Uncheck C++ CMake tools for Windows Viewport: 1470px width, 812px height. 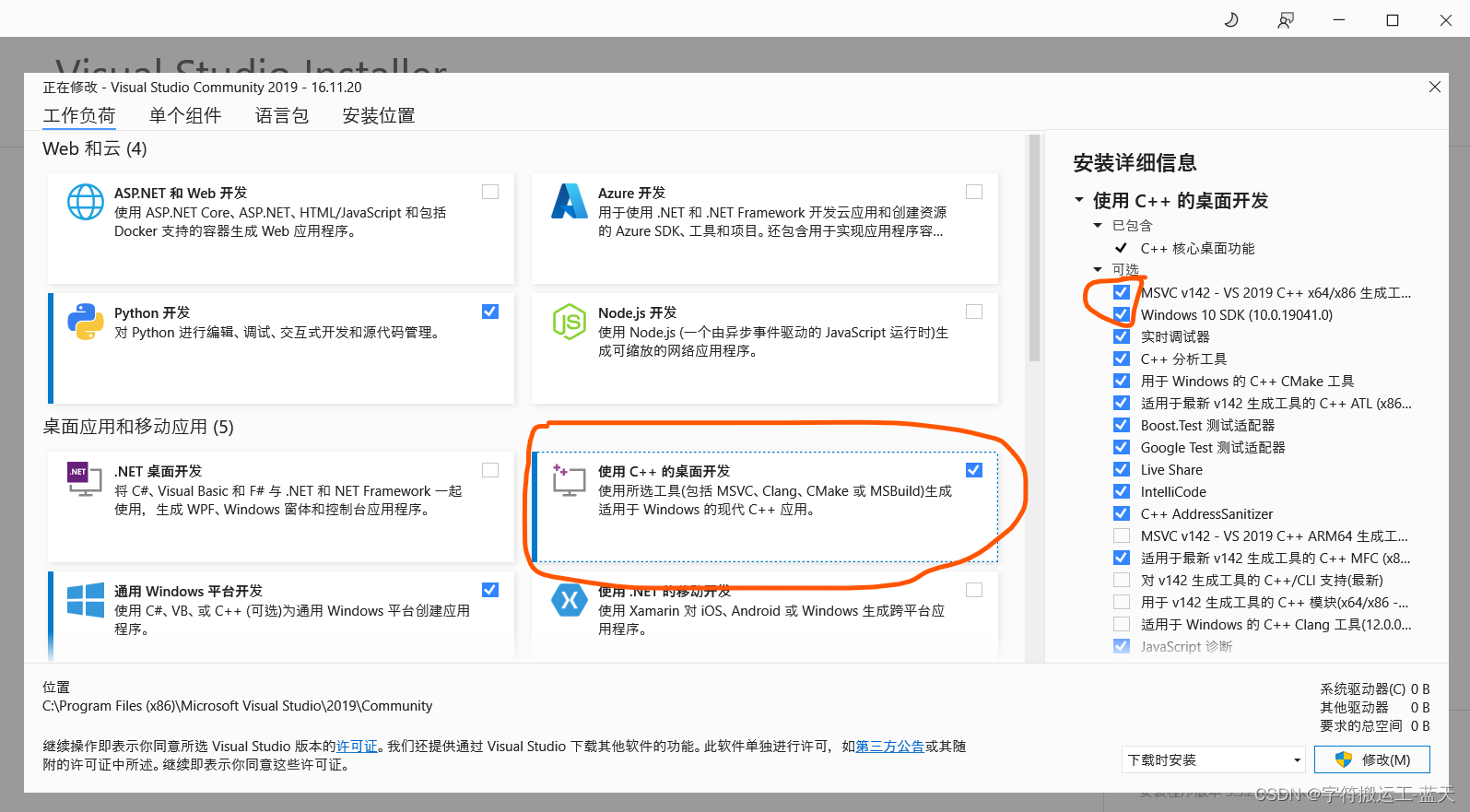point(1122,381)
